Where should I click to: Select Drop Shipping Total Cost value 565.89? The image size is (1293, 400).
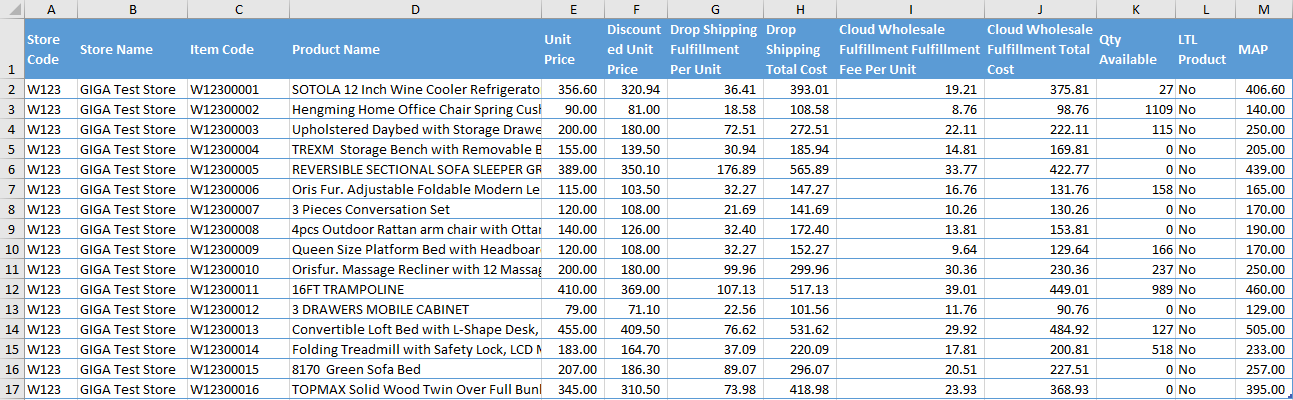[x=799, y=169]
